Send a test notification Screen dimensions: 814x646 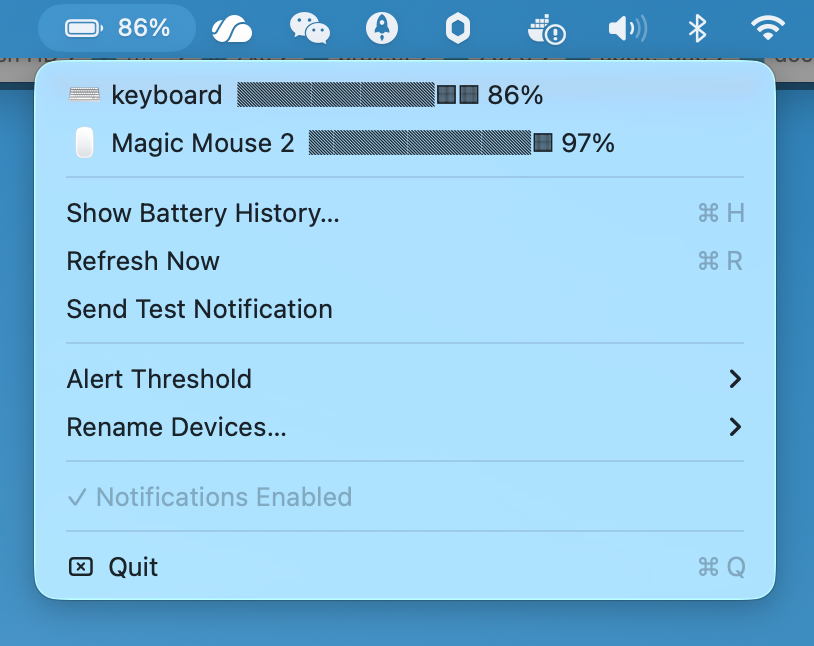click(199, 309)
